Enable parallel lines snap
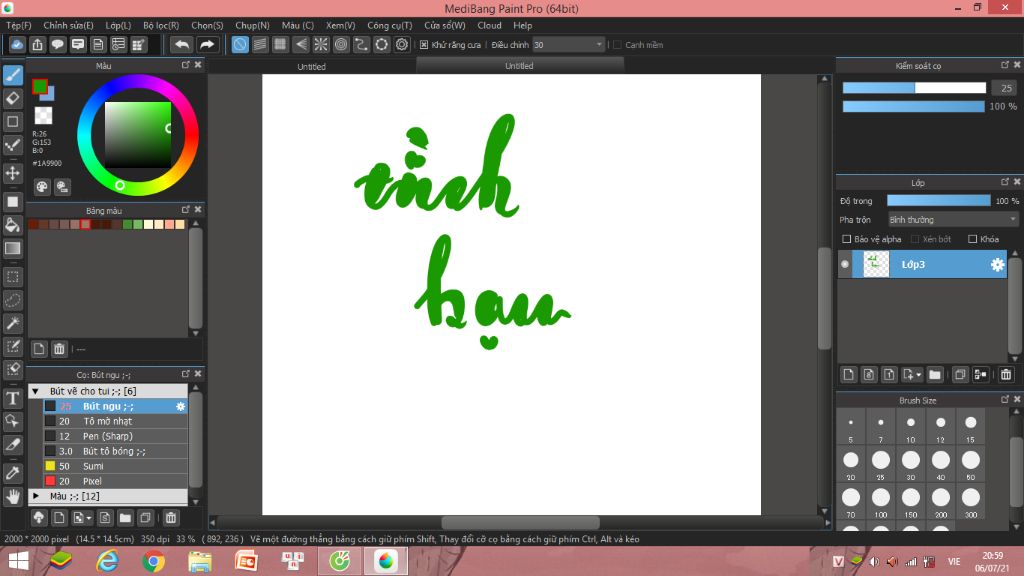 [x=260, y=44]
